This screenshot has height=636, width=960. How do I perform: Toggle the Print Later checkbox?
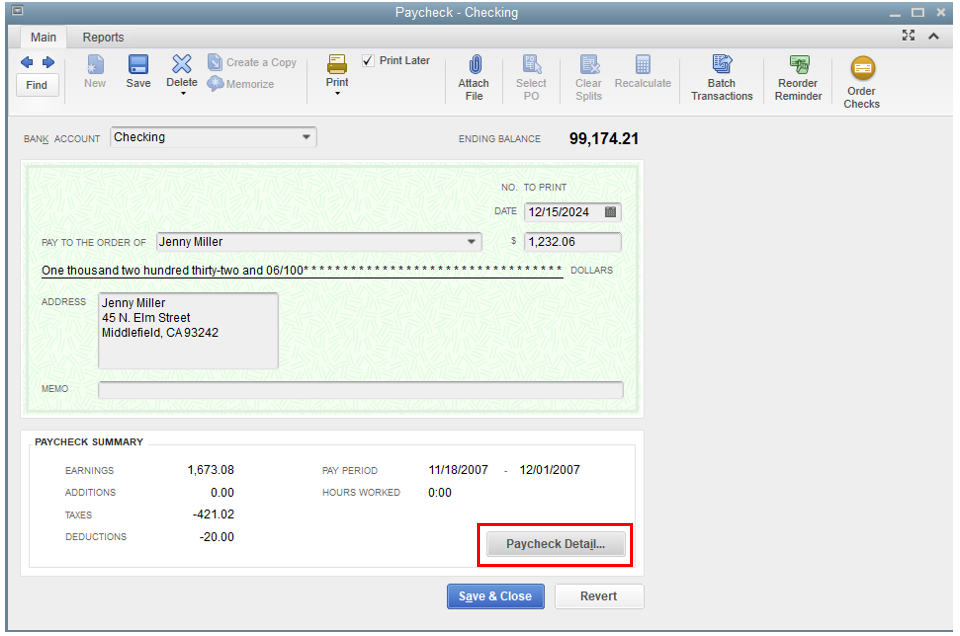coord(368,61)
